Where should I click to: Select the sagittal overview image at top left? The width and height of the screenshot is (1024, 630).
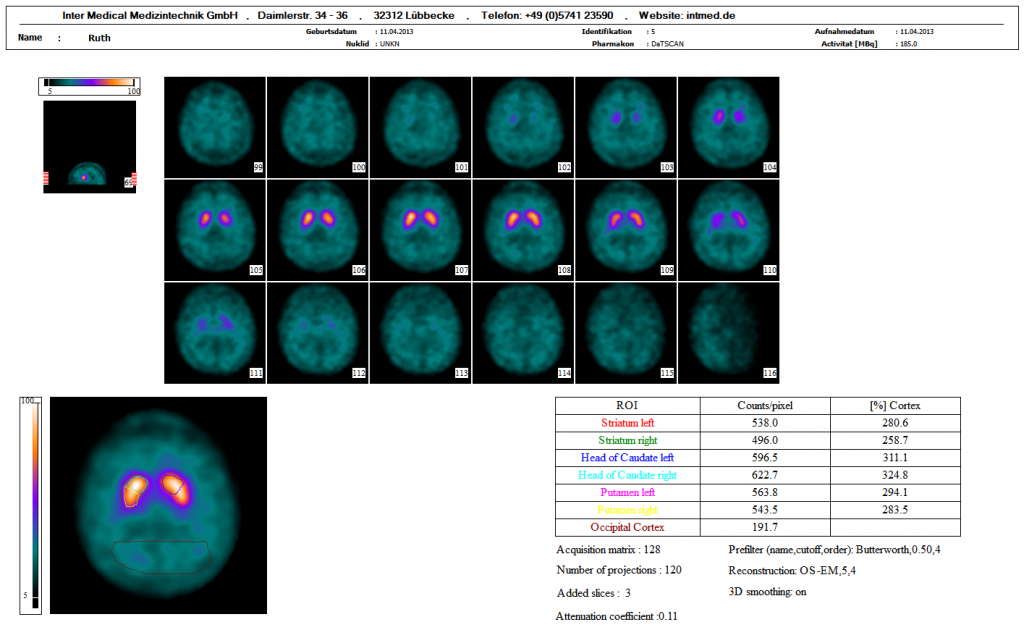pyautogui.click(x=89, y=145)
